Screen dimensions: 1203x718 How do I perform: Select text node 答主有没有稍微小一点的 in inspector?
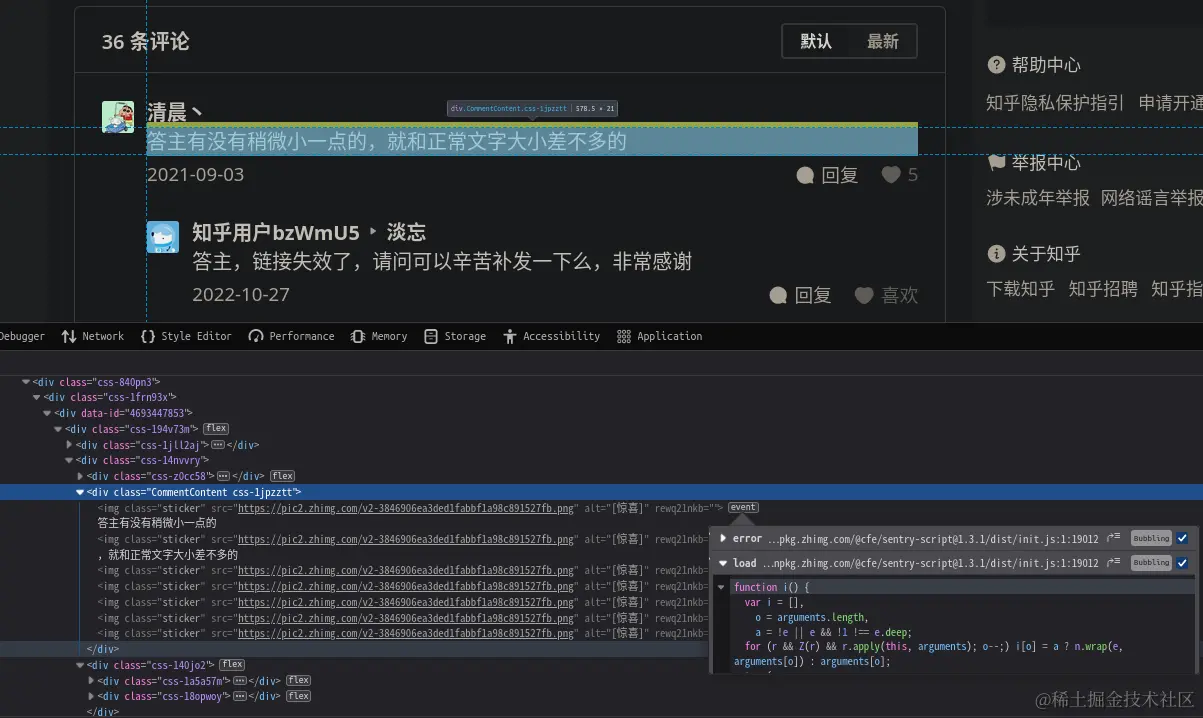156,523
